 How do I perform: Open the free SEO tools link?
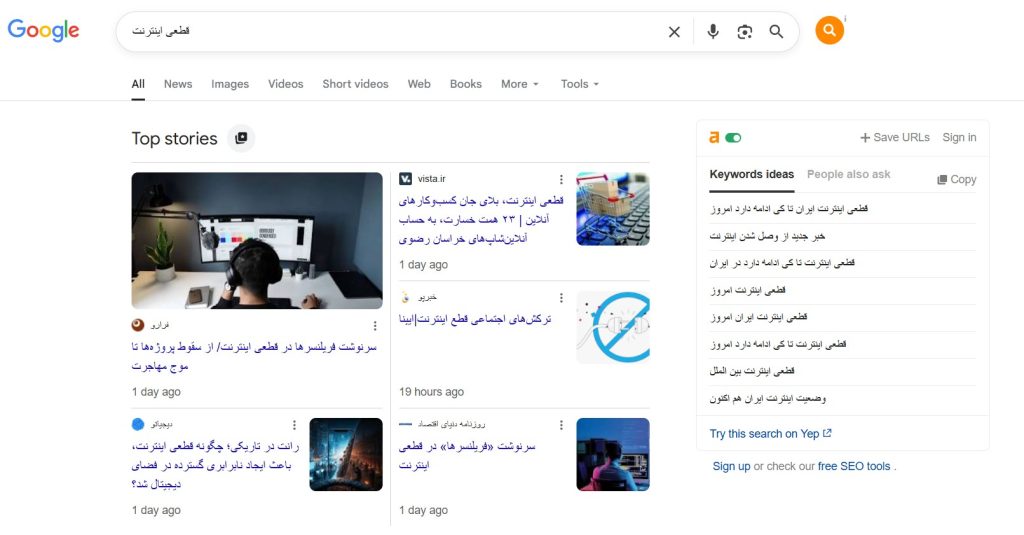point(854,466)
